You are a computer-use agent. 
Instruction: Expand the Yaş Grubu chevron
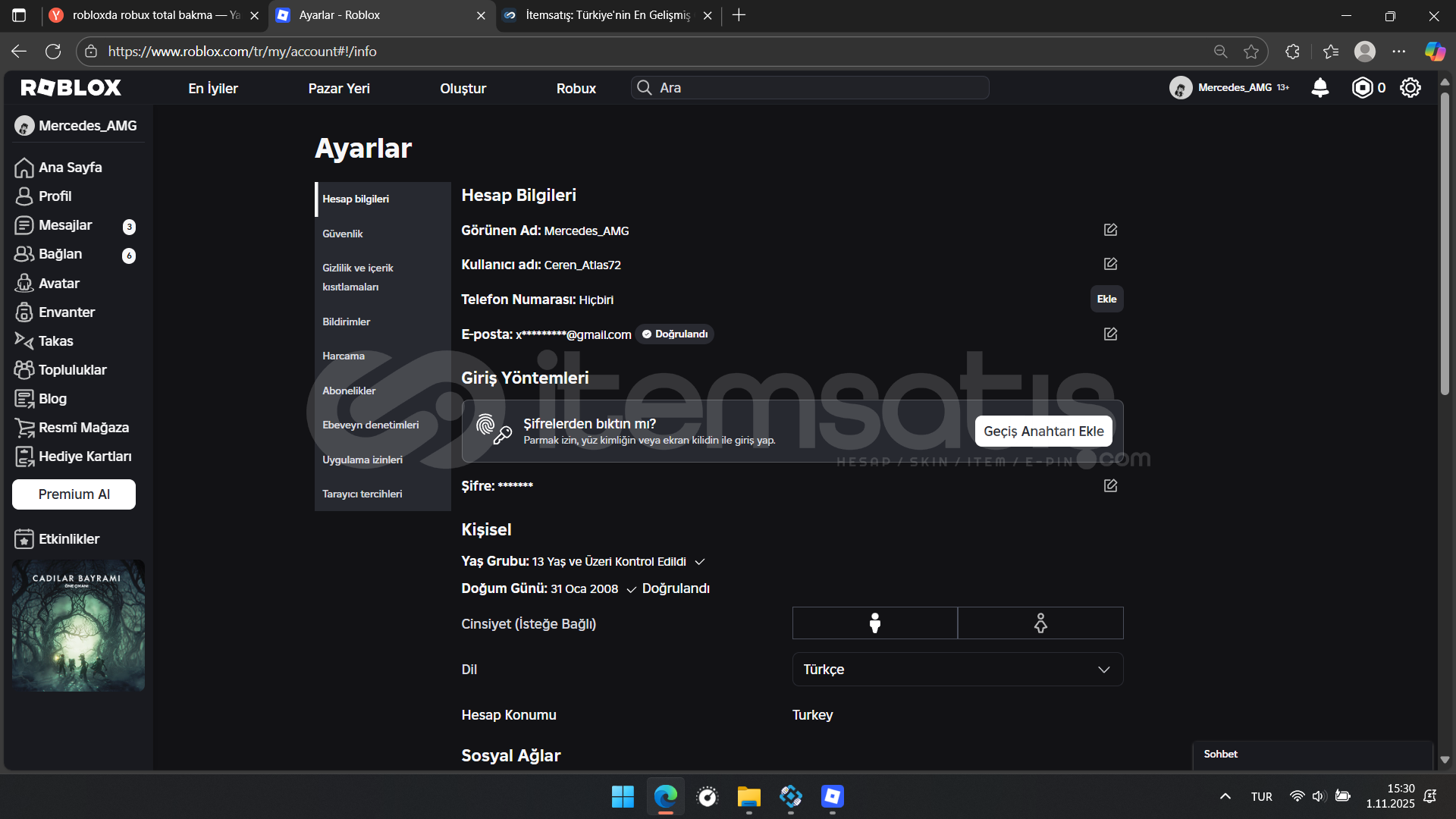coord(700,562)
